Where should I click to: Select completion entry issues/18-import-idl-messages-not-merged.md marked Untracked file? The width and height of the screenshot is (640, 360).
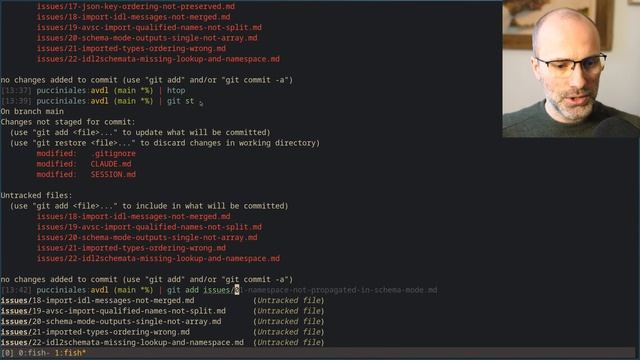162,300
